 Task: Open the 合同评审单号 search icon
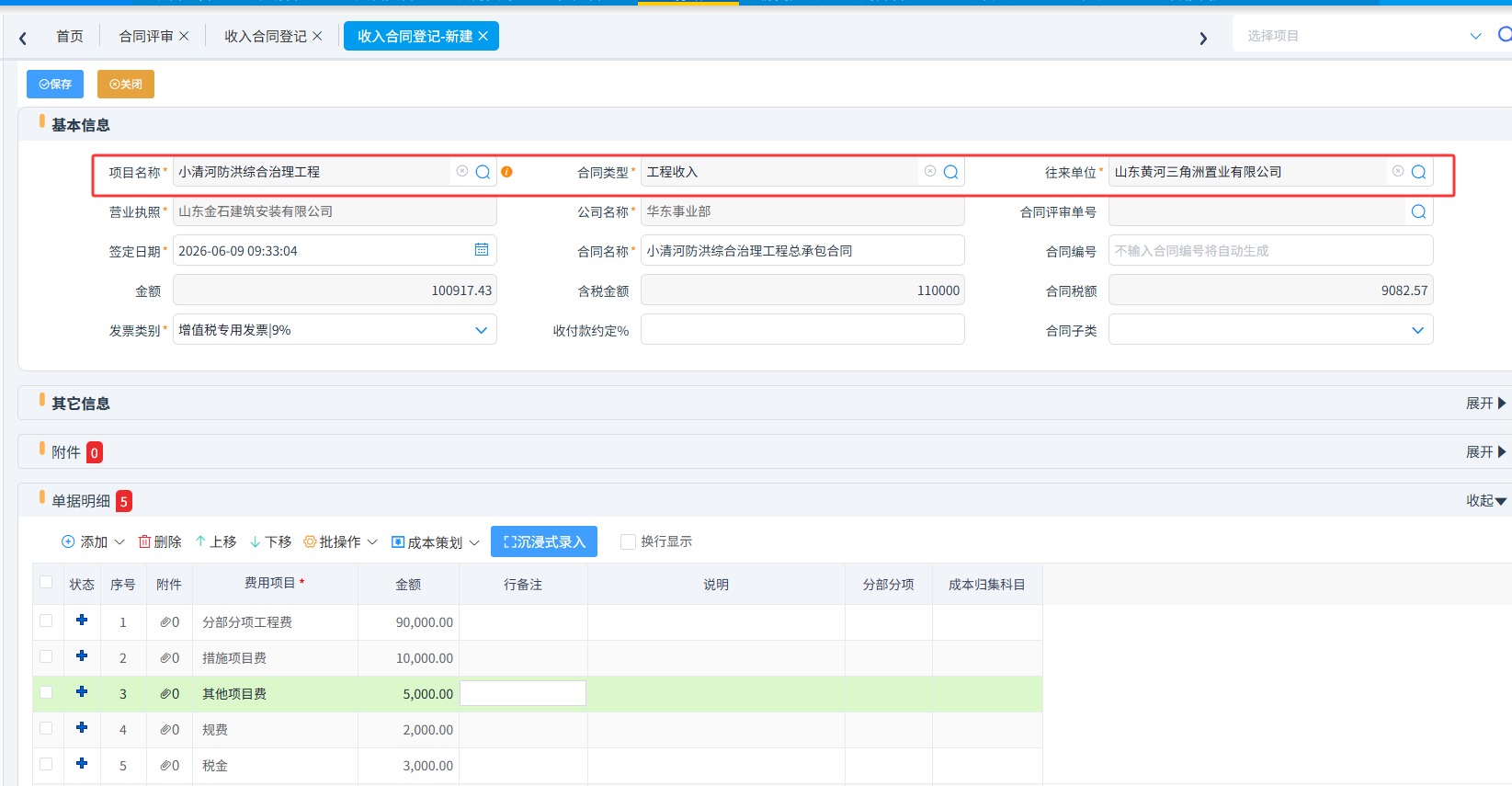tap(1419, 211)
